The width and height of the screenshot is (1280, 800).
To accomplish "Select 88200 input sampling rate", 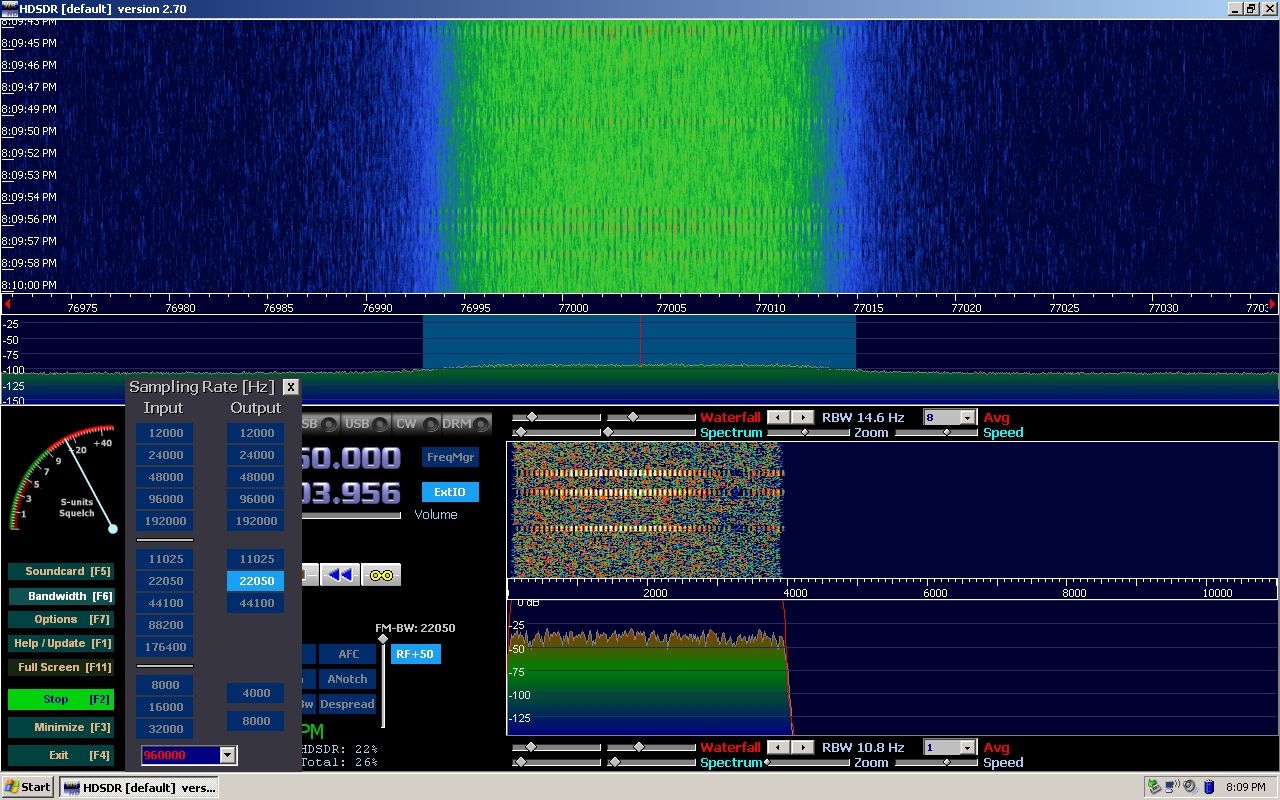I will 166,625.
